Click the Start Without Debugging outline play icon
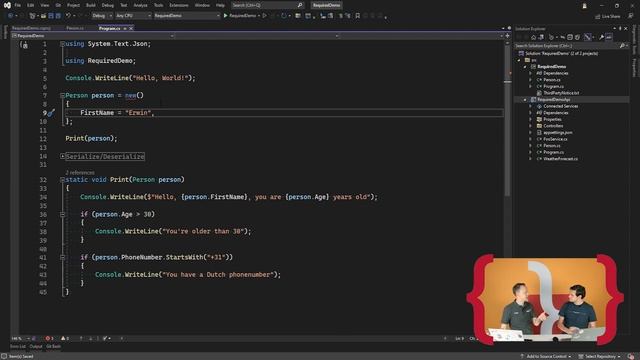 [x=265, y=16]
